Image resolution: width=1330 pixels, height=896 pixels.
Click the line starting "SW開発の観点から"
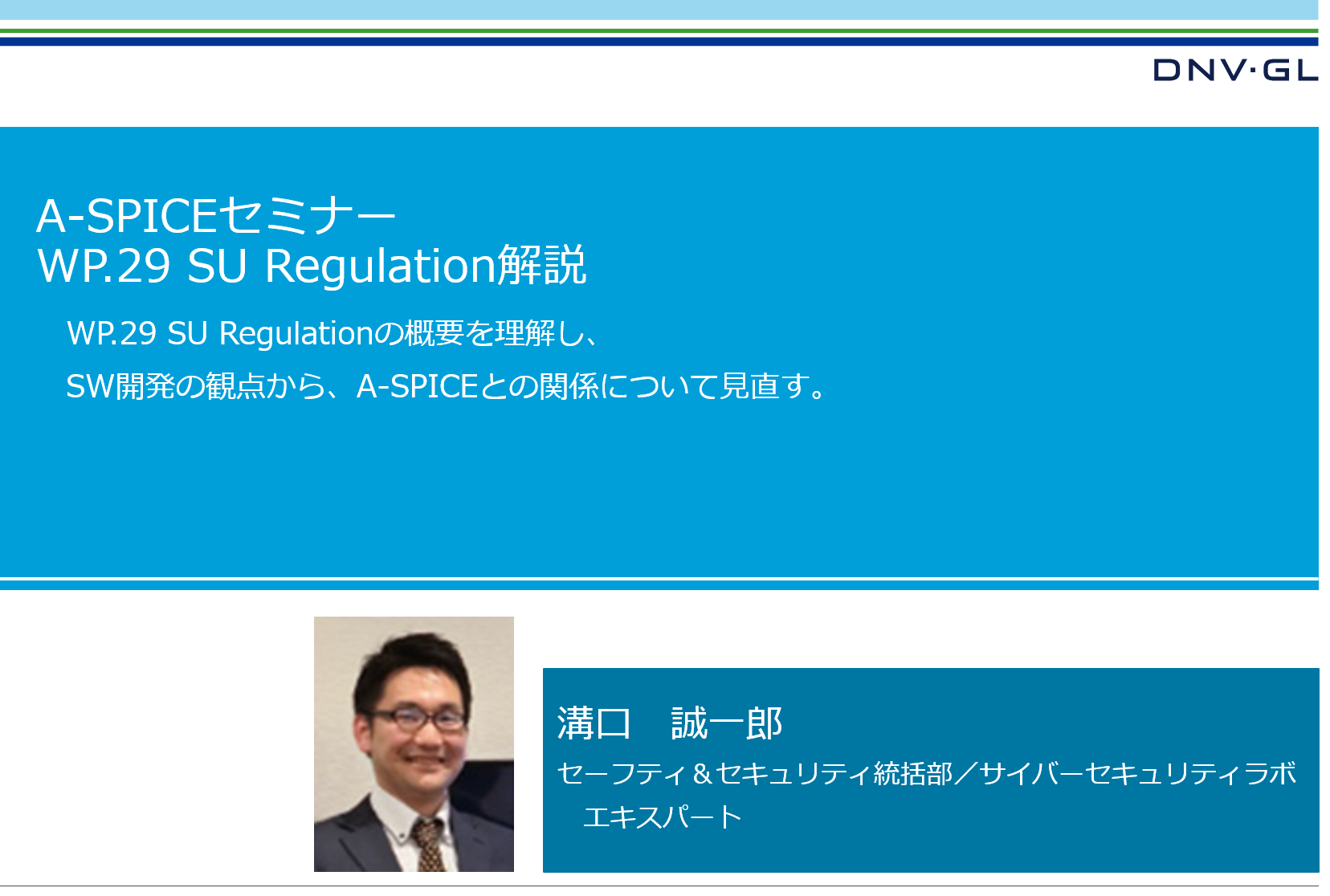coord(447,386)
